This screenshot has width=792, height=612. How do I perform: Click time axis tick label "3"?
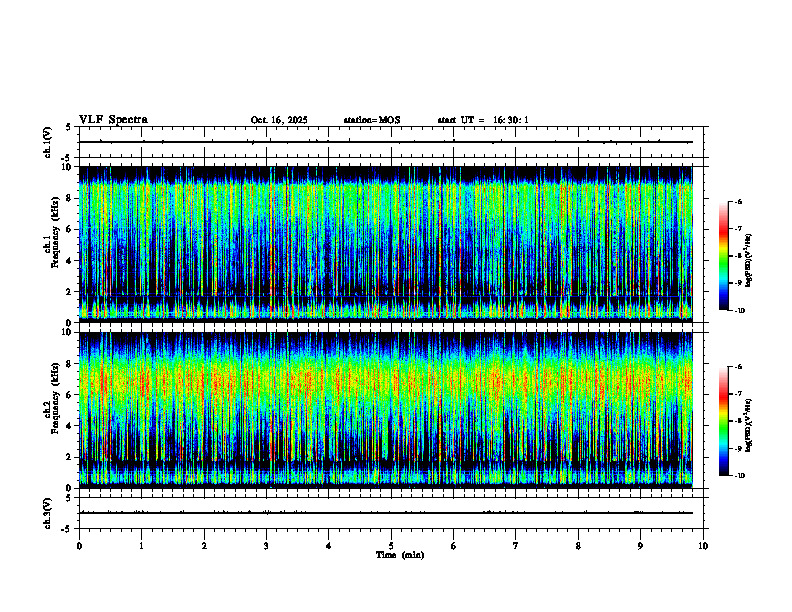point(266,546)
